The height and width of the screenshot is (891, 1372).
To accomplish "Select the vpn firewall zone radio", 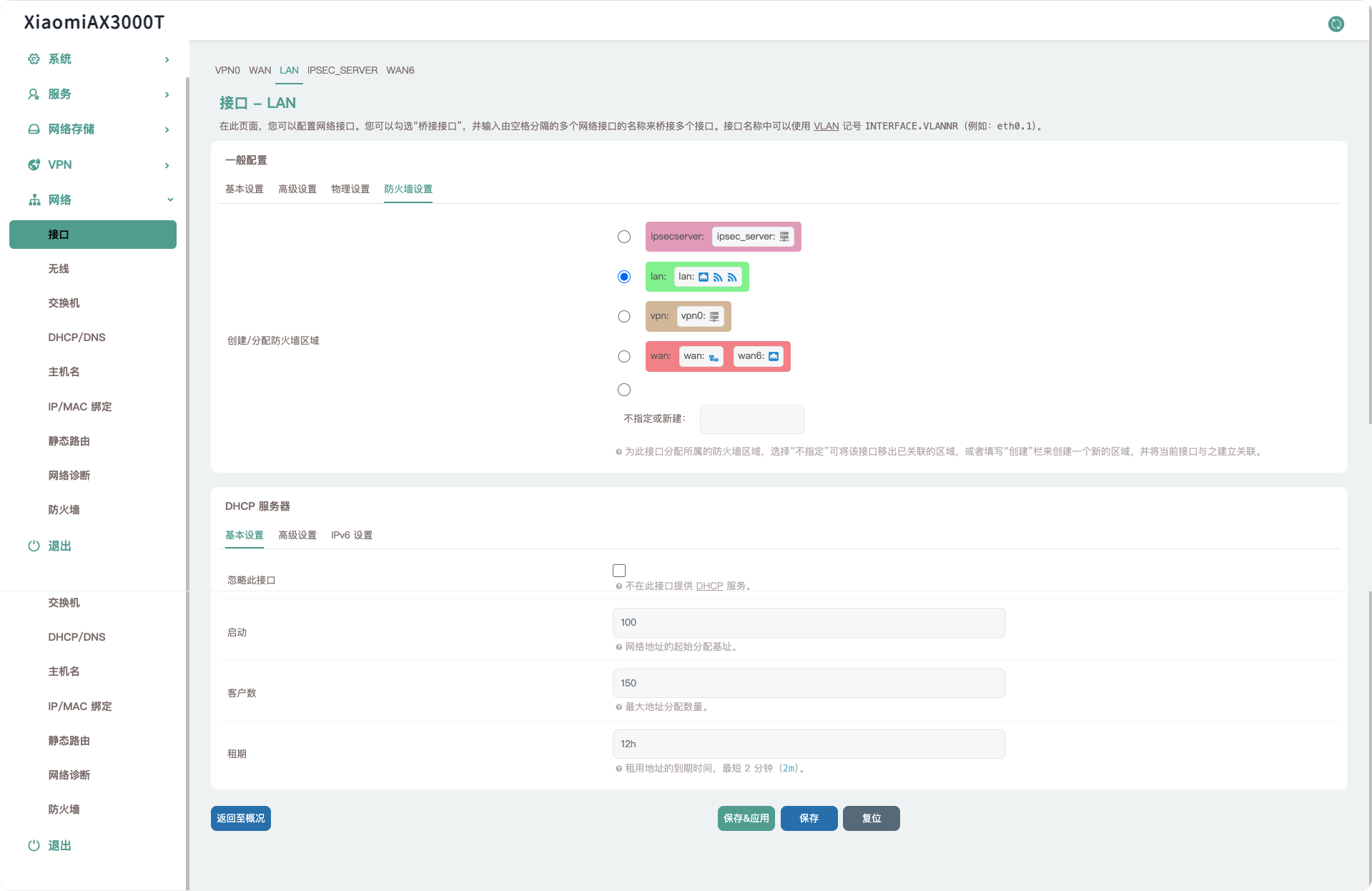I will (x=624, y=316).
